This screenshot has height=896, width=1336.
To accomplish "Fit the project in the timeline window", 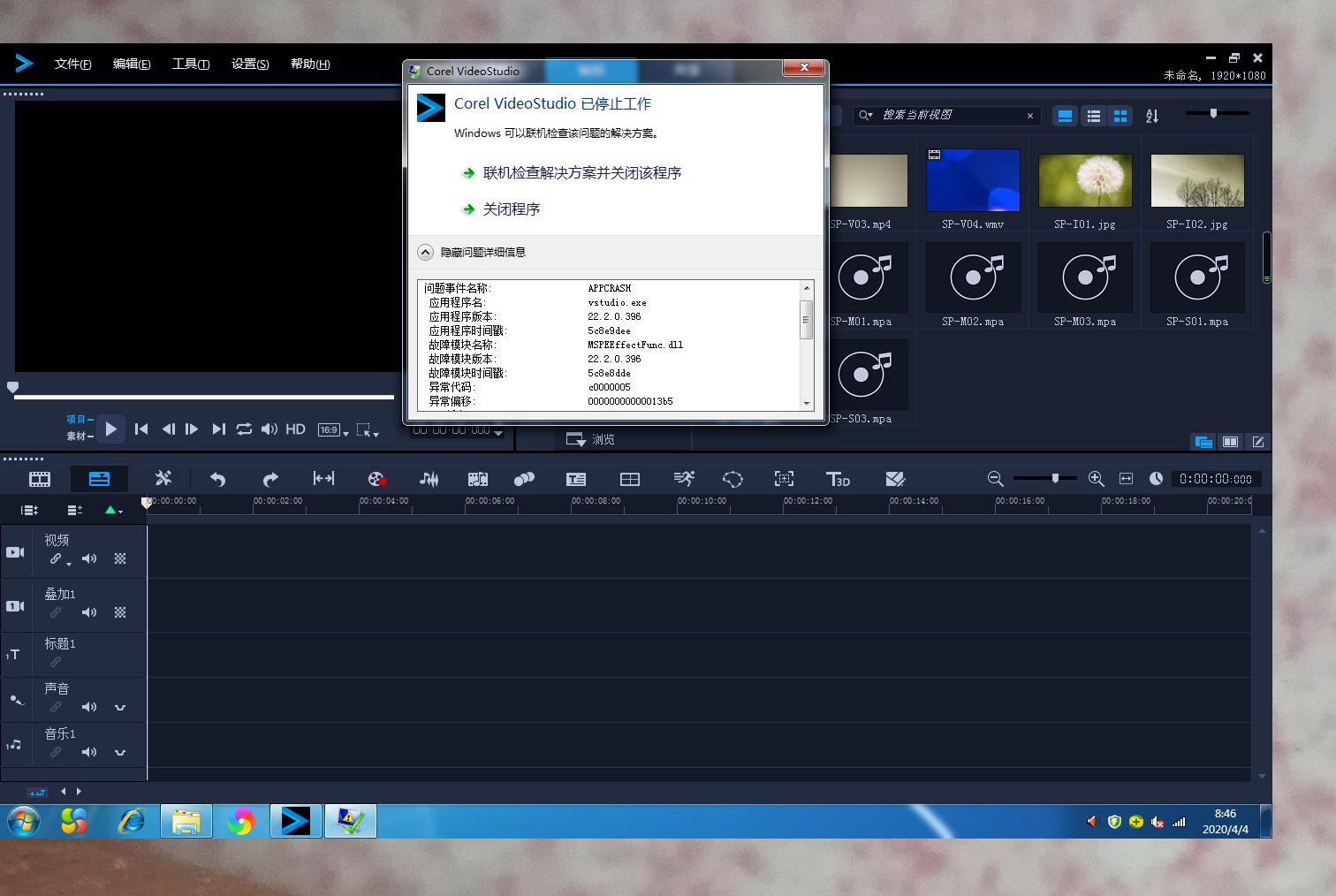I will pos(1126,479).
